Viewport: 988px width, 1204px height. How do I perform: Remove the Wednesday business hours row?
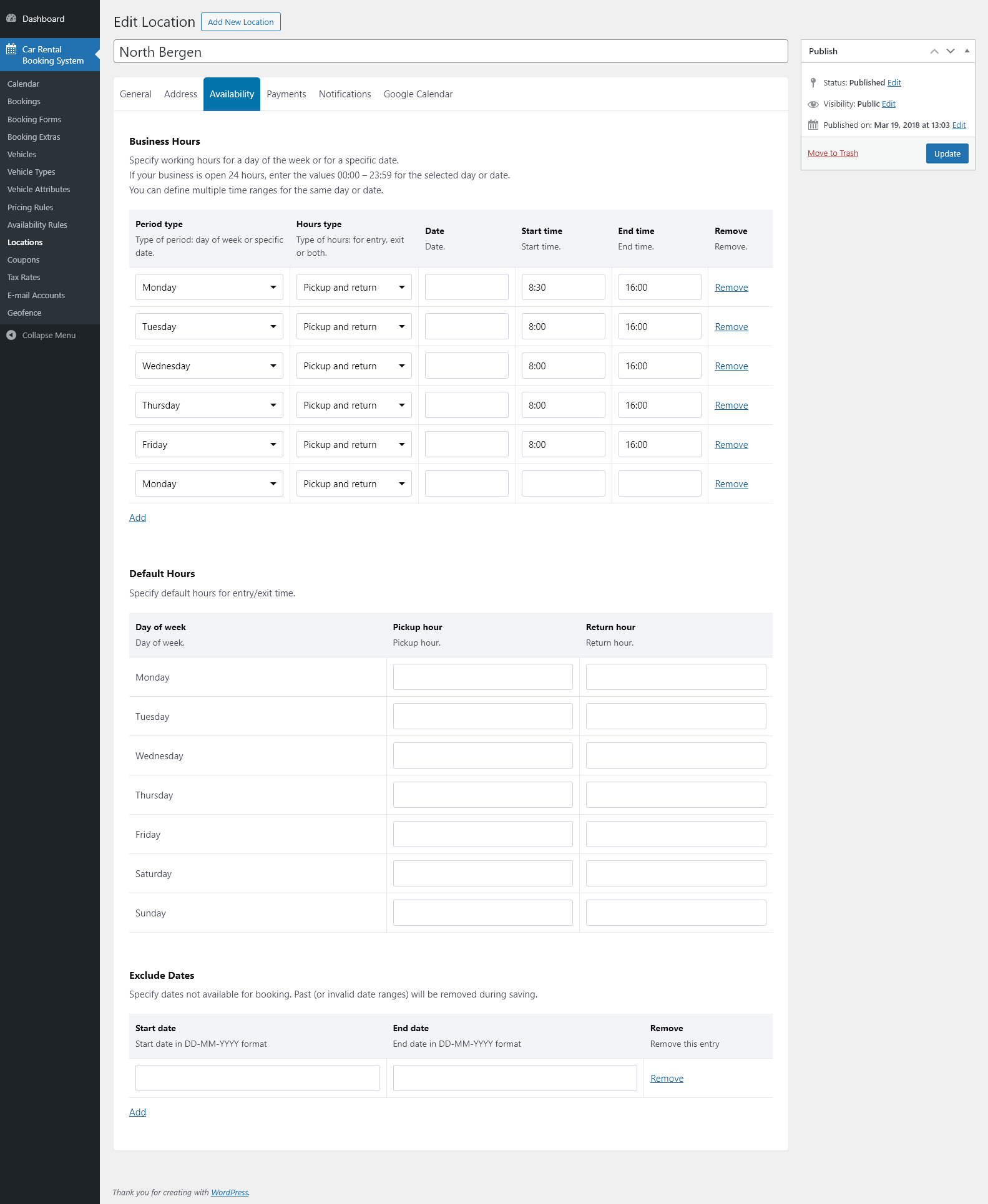pos(731,366)
